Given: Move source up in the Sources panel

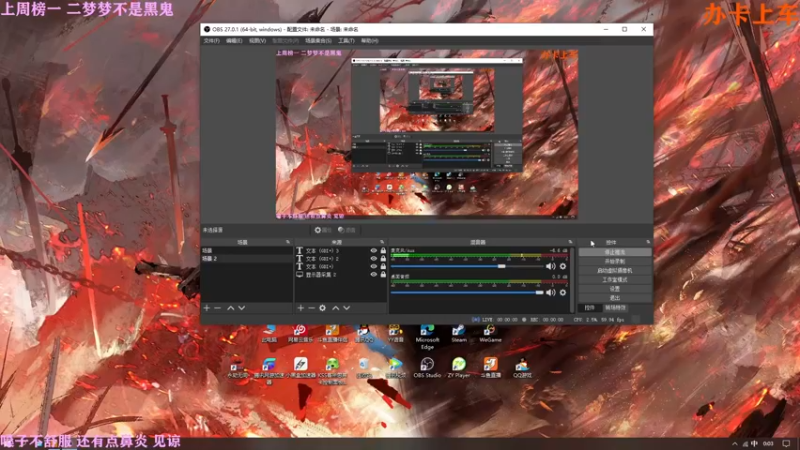Looking at the screenshot, I should click(x=335, y=308).
